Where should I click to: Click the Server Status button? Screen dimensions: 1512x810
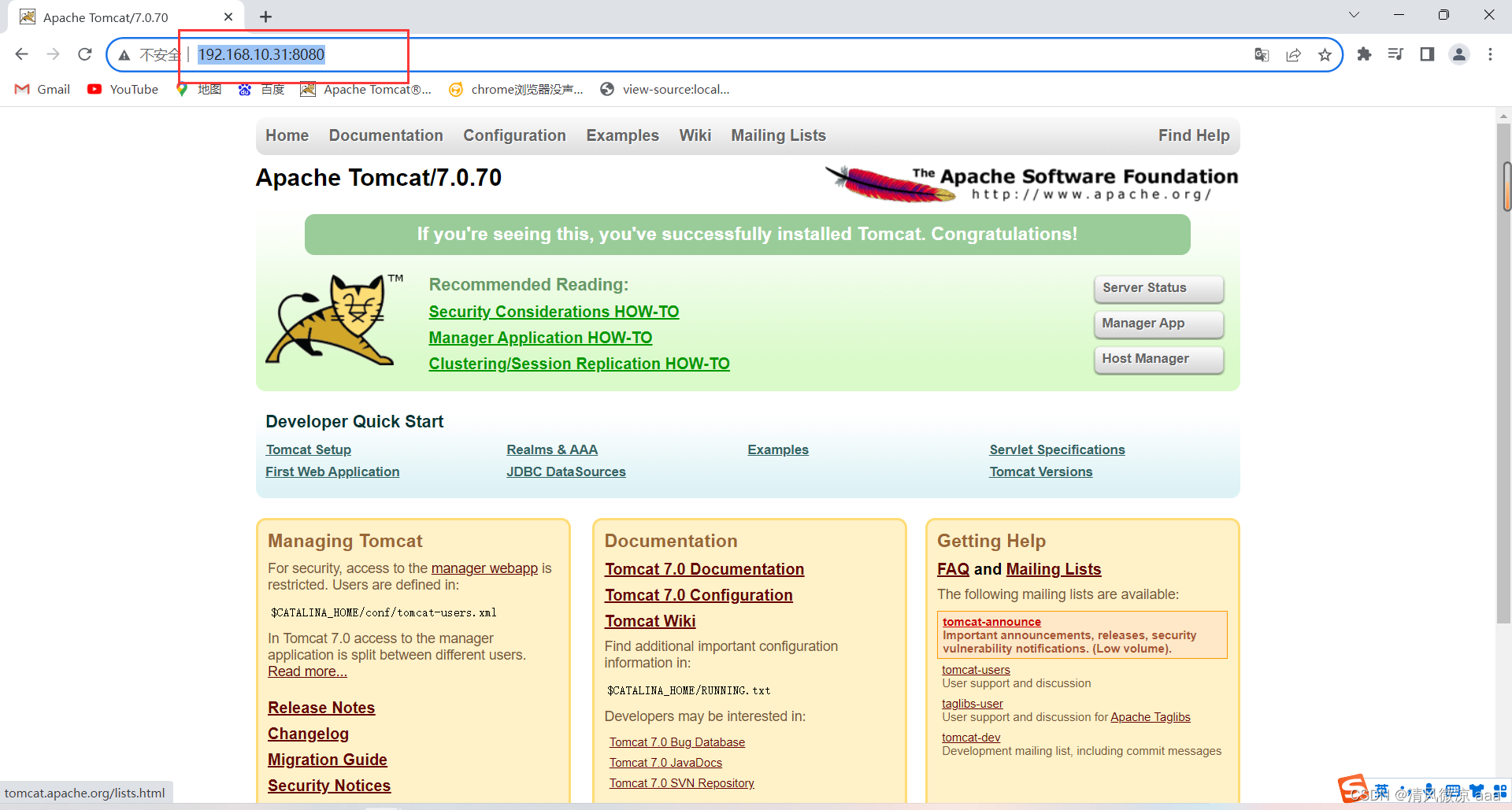point(1158,288)
